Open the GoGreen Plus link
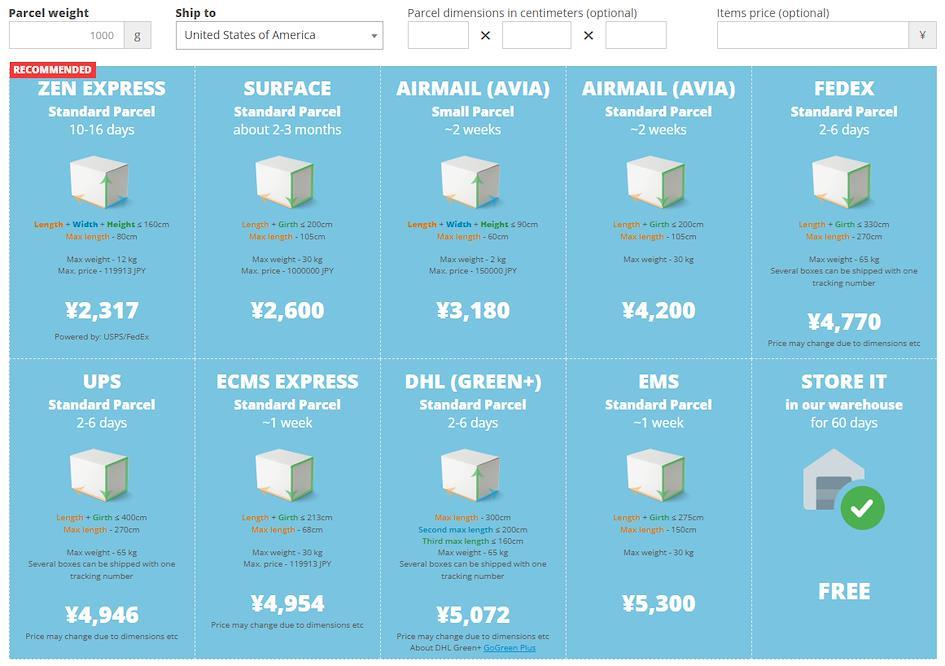This screenshot has height=666, width=945. pos(509,648)
